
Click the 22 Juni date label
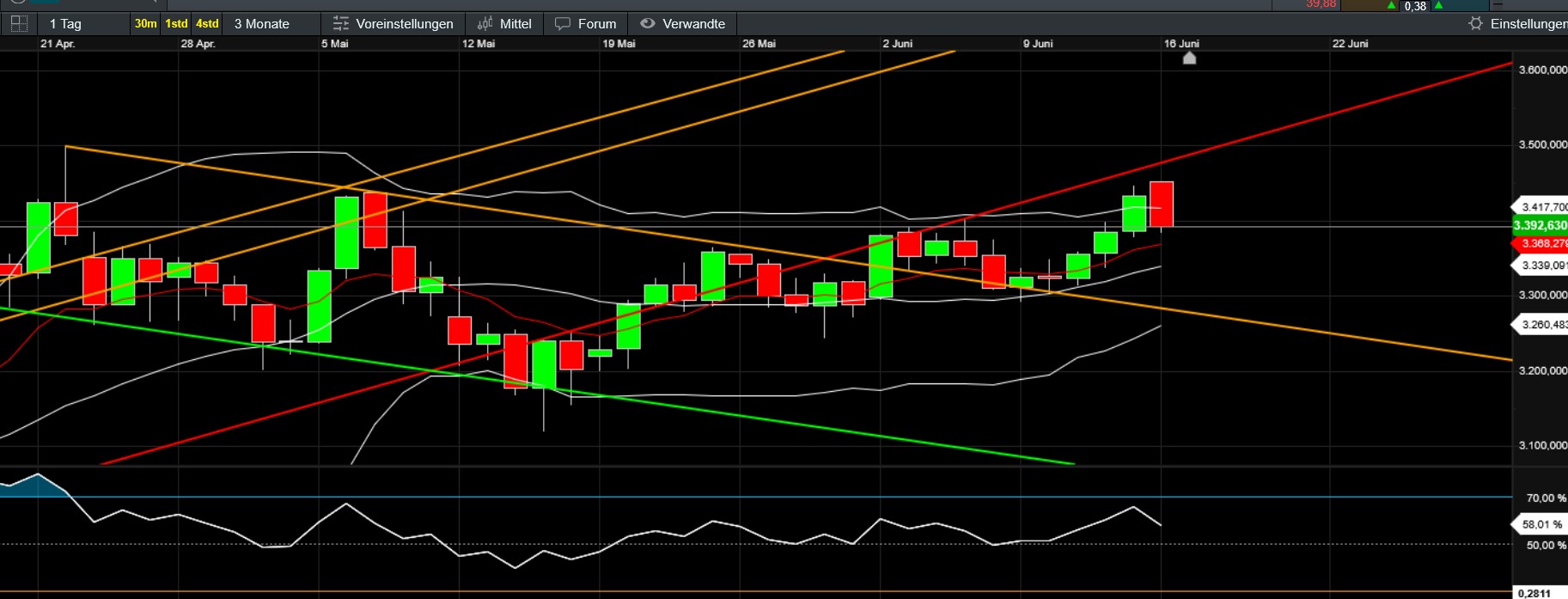click(1350, 44)
